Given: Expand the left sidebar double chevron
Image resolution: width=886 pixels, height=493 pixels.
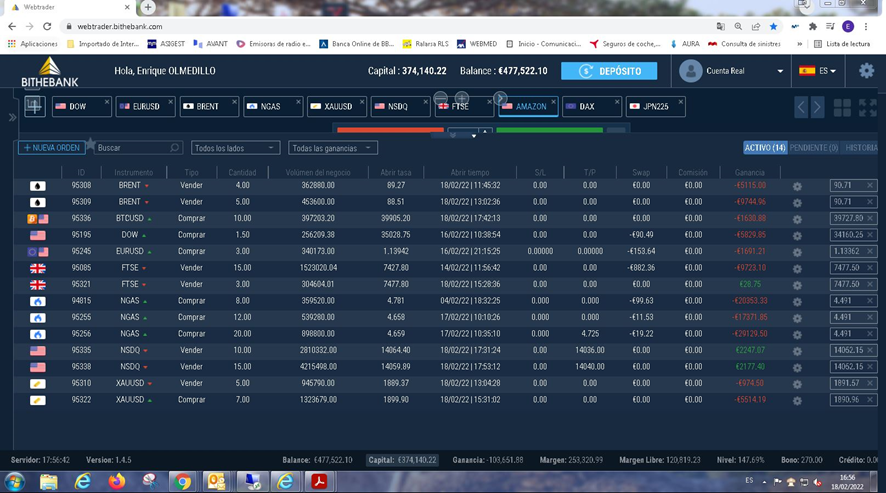Looking at the screenshot, I should click(x=12, y=118).
